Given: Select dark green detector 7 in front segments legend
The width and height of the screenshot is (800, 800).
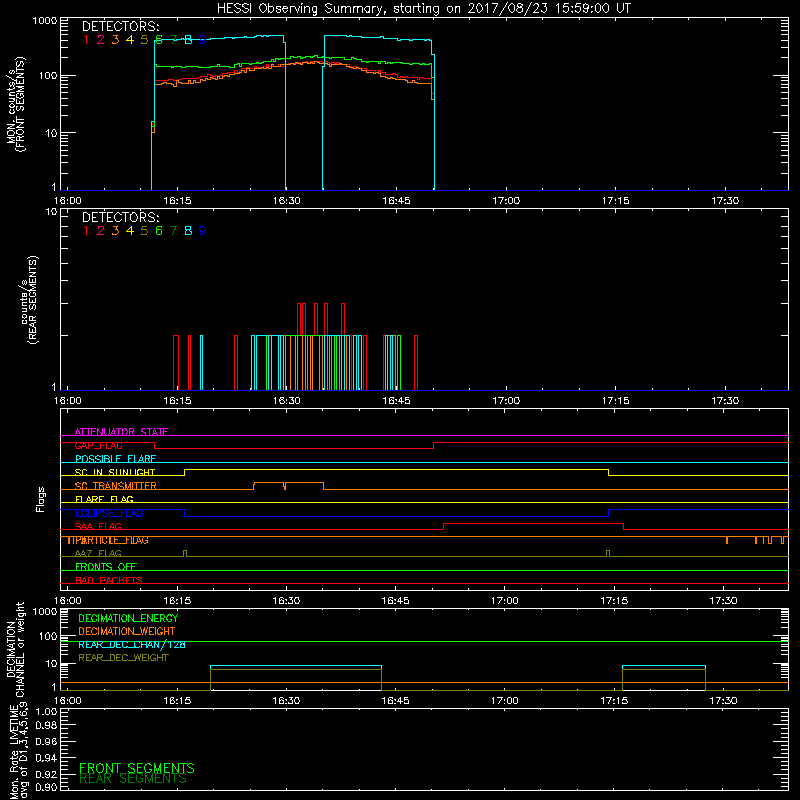Looking at the screenshot, I should click(173, 40).
